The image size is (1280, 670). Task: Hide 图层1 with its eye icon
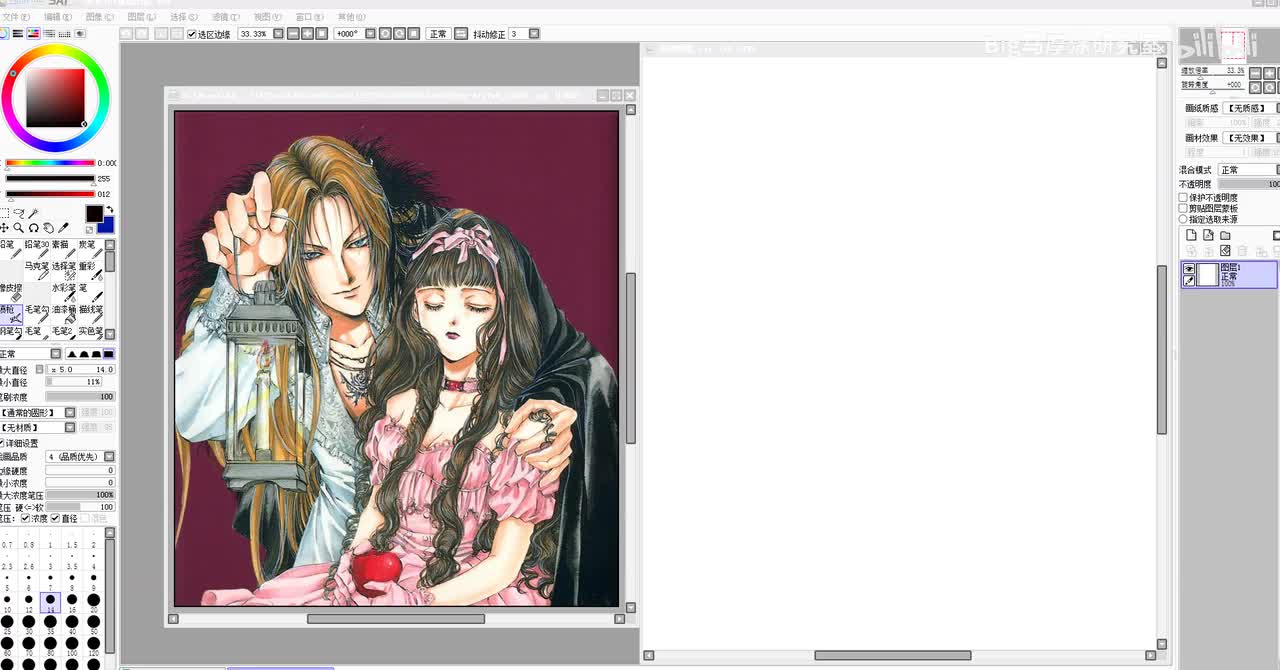[1189, 268]
